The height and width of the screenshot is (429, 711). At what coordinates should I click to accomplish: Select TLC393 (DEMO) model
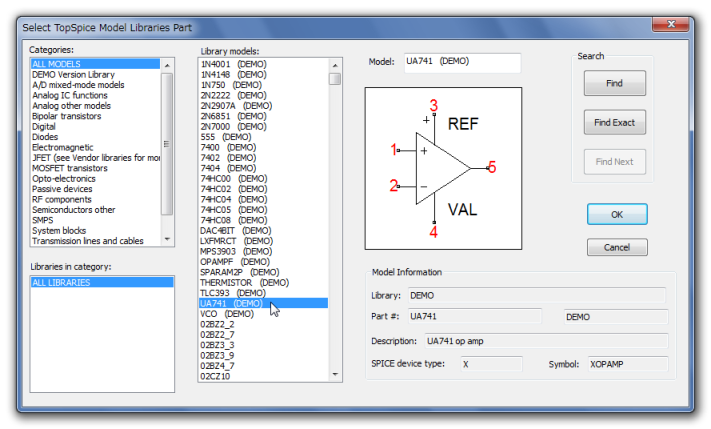pyautogui.click(x=263, y=293)
